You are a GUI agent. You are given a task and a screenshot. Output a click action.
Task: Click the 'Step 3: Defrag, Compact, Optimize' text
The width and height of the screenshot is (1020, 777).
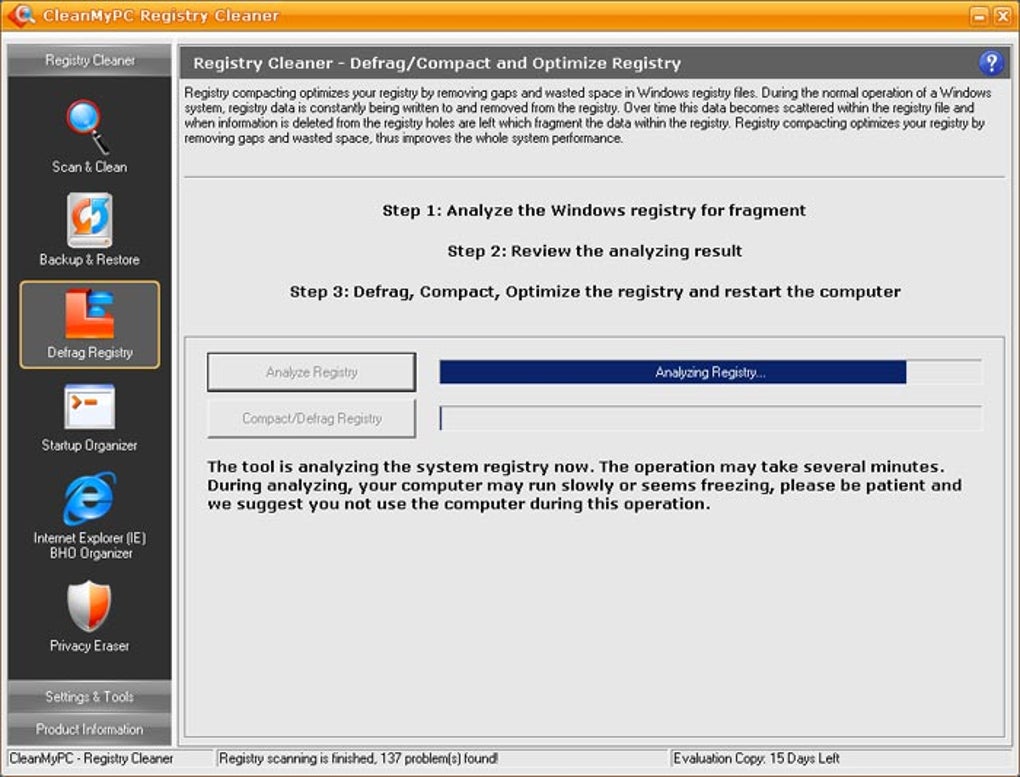[x=595, y=292]
